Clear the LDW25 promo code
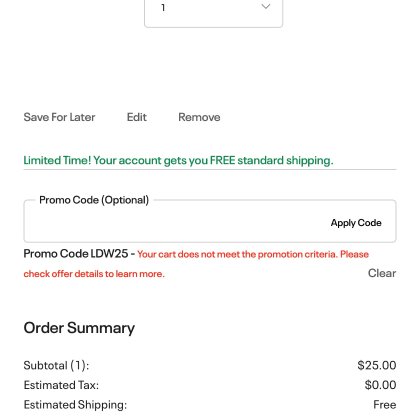 [382, 273]
